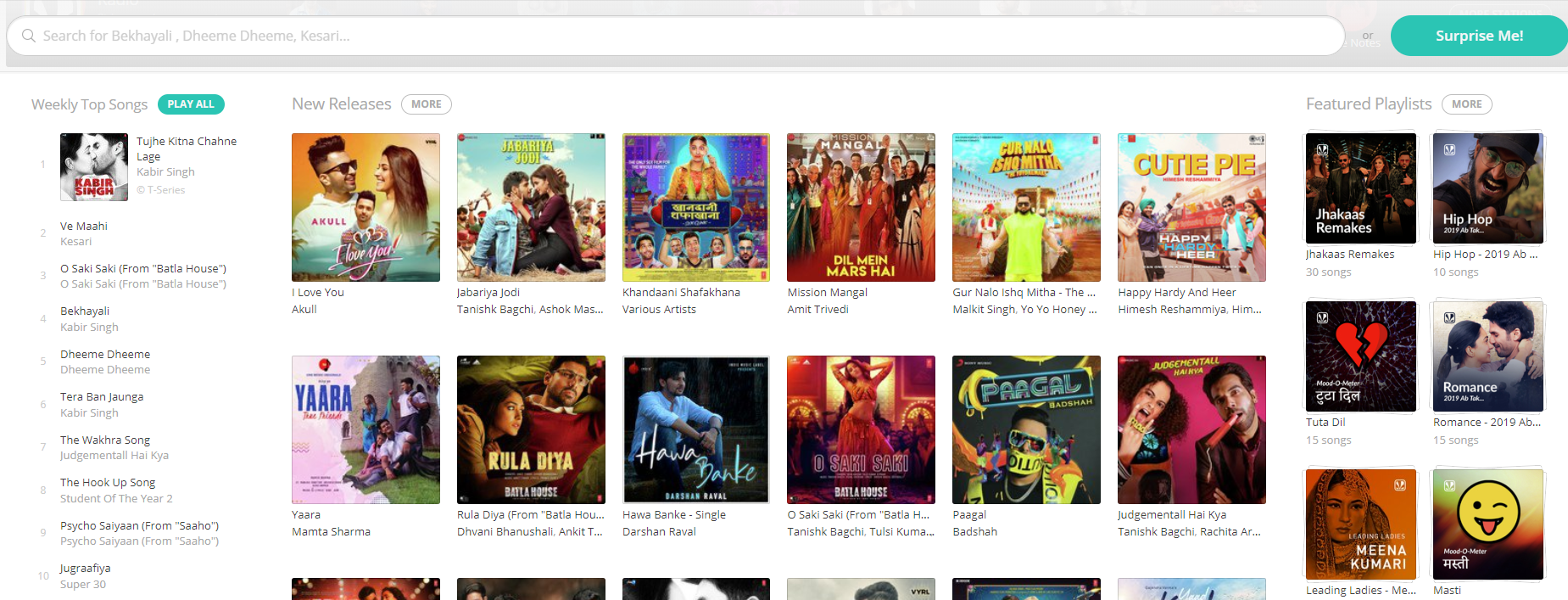Screen dimensions: 1568x600
Task: Click Jabariya Jodi title link
Action: pos(488,292)
